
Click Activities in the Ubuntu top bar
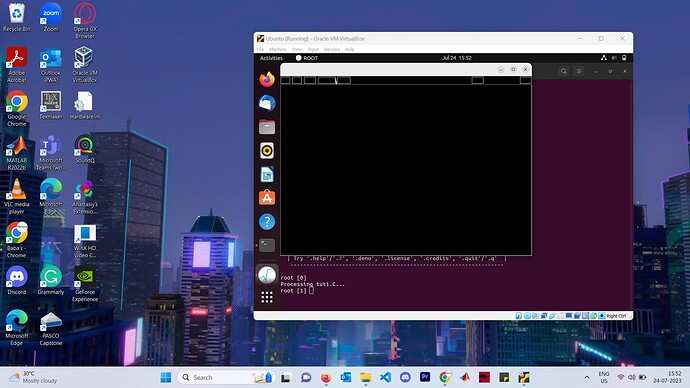pos(271,58)
